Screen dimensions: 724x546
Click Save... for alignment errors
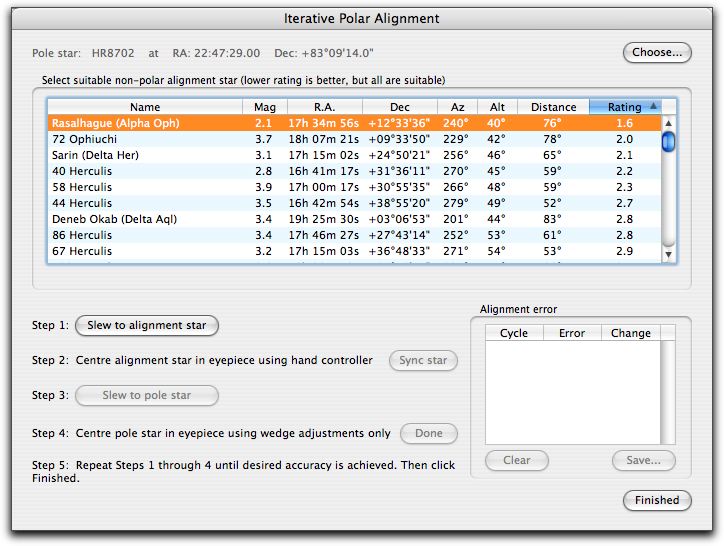pyautogui.click(x=643, y=461)
